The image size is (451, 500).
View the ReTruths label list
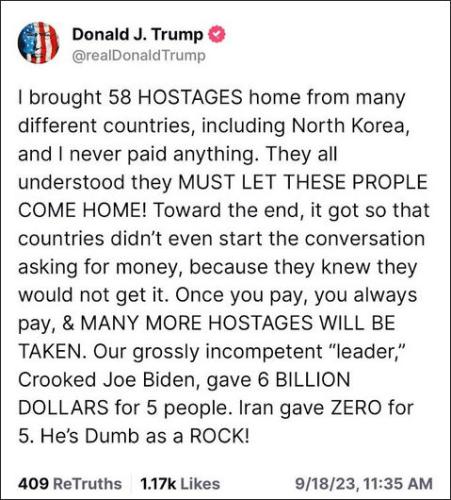pyautogui.click(x=87, y=483)
